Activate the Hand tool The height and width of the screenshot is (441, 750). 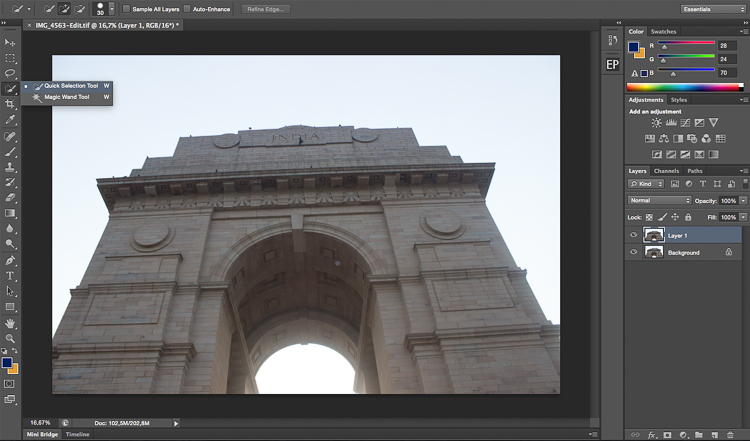pos(10,323)
